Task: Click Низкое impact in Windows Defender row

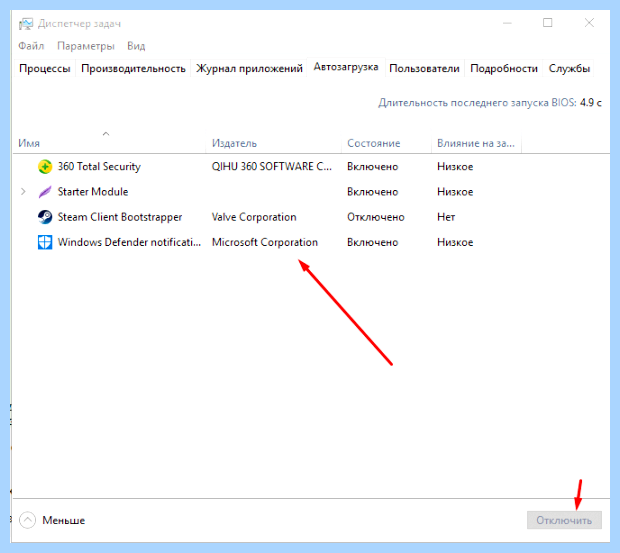Action: 455,242
